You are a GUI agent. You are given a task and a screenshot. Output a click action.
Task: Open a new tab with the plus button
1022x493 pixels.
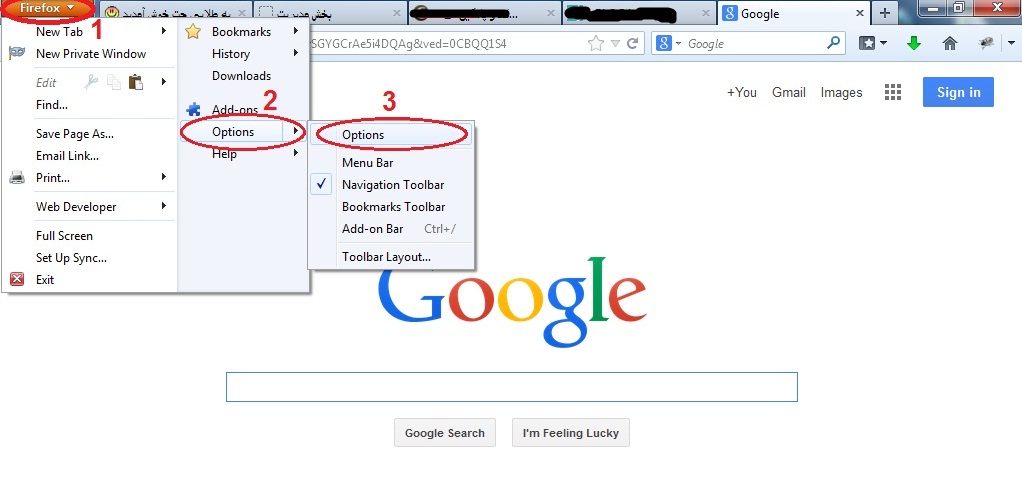click(884, 12)
